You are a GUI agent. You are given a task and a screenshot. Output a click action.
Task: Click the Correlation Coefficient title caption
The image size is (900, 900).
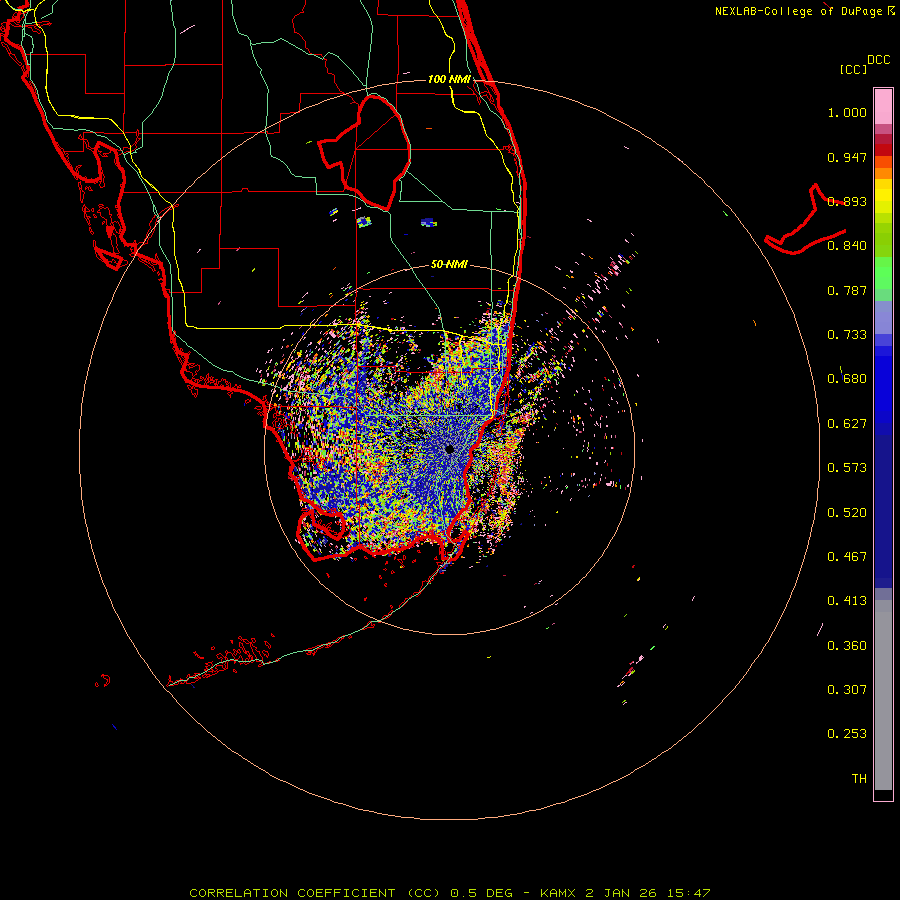click(x=449, y=893)
